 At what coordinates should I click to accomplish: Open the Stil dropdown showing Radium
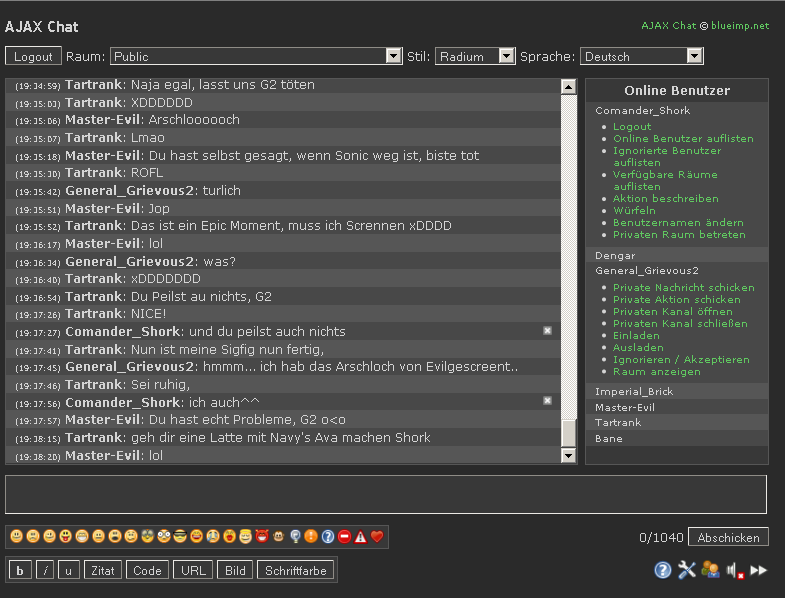(x=475, y=56)
